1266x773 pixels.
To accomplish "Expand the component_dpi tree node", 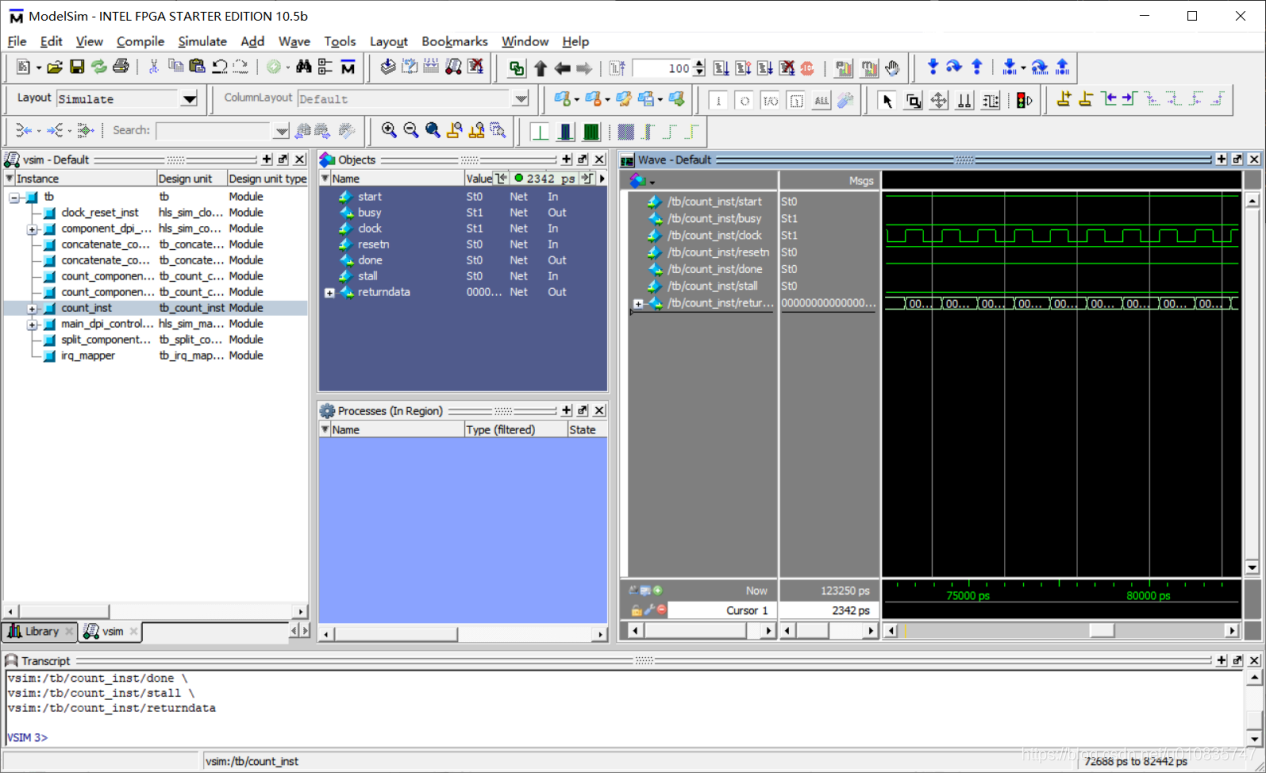I will (32, 229).
